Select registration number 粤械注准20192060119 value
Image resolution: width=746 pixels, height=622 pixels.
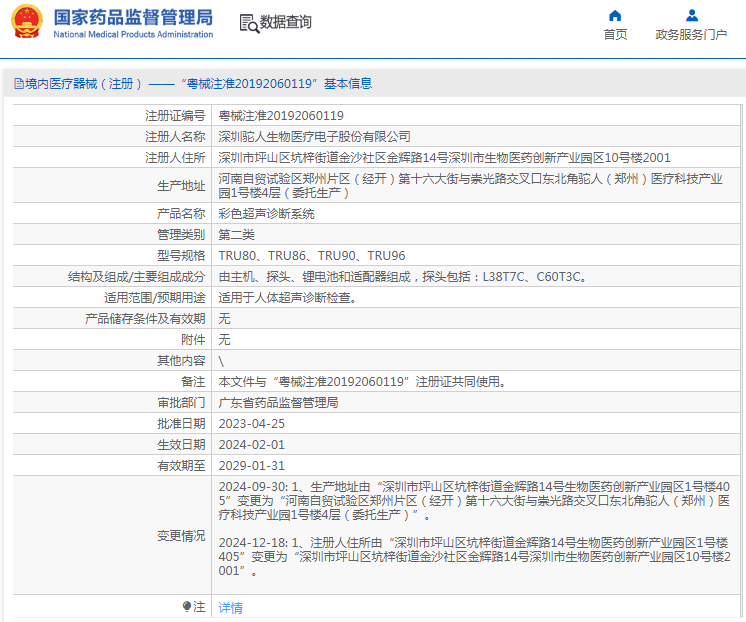(x=281, y=116)
